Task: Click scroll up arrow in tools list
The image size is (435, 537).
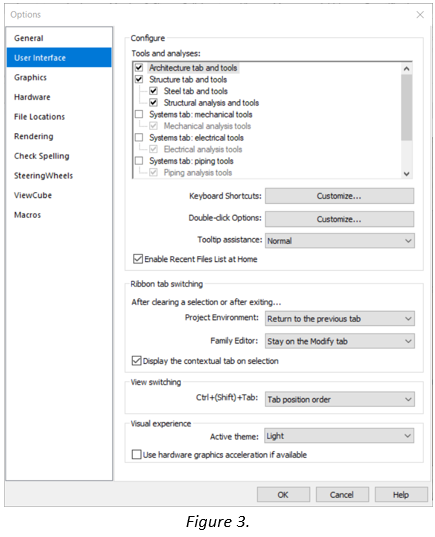Action: point(407,69)
